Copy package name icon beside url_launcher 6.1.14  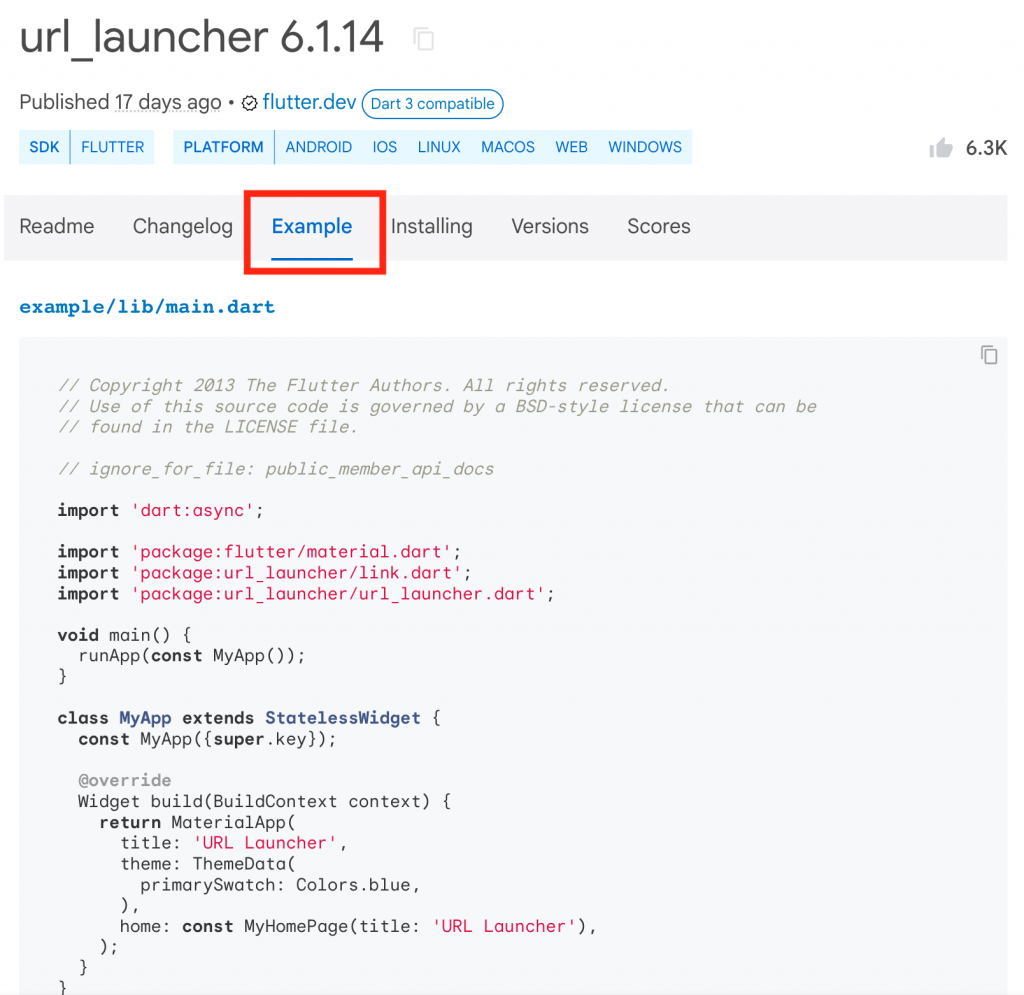pos(423,39)
